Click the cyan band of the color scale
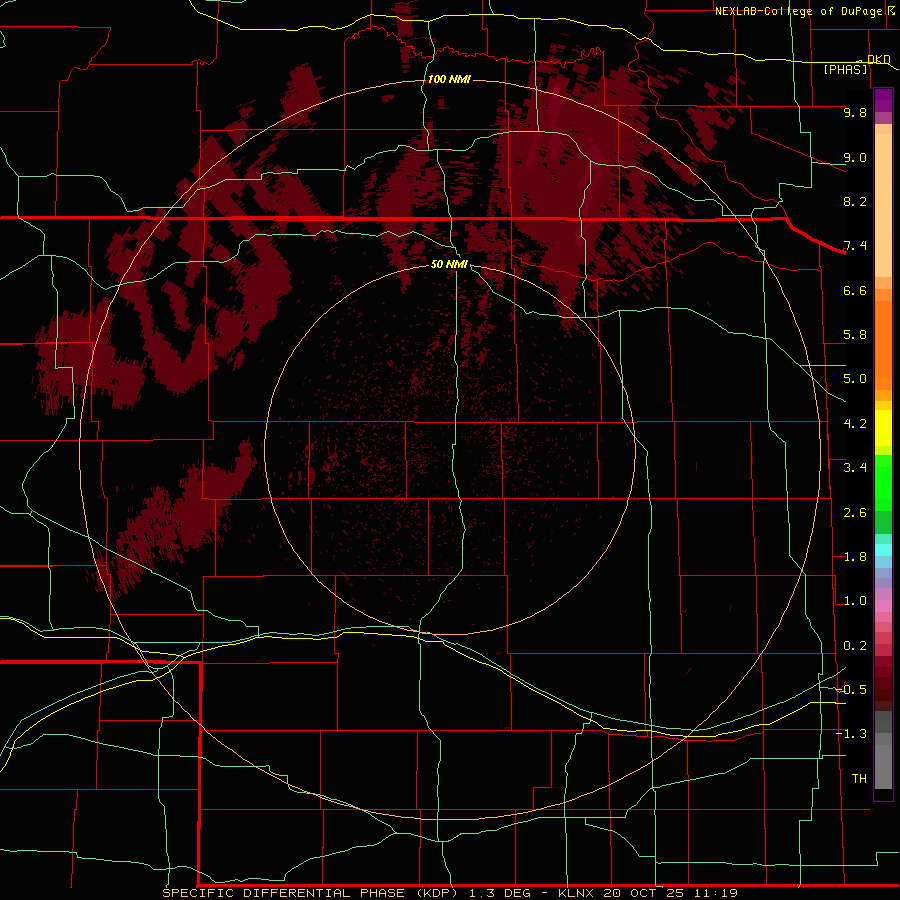 click(x=883, y=550)
